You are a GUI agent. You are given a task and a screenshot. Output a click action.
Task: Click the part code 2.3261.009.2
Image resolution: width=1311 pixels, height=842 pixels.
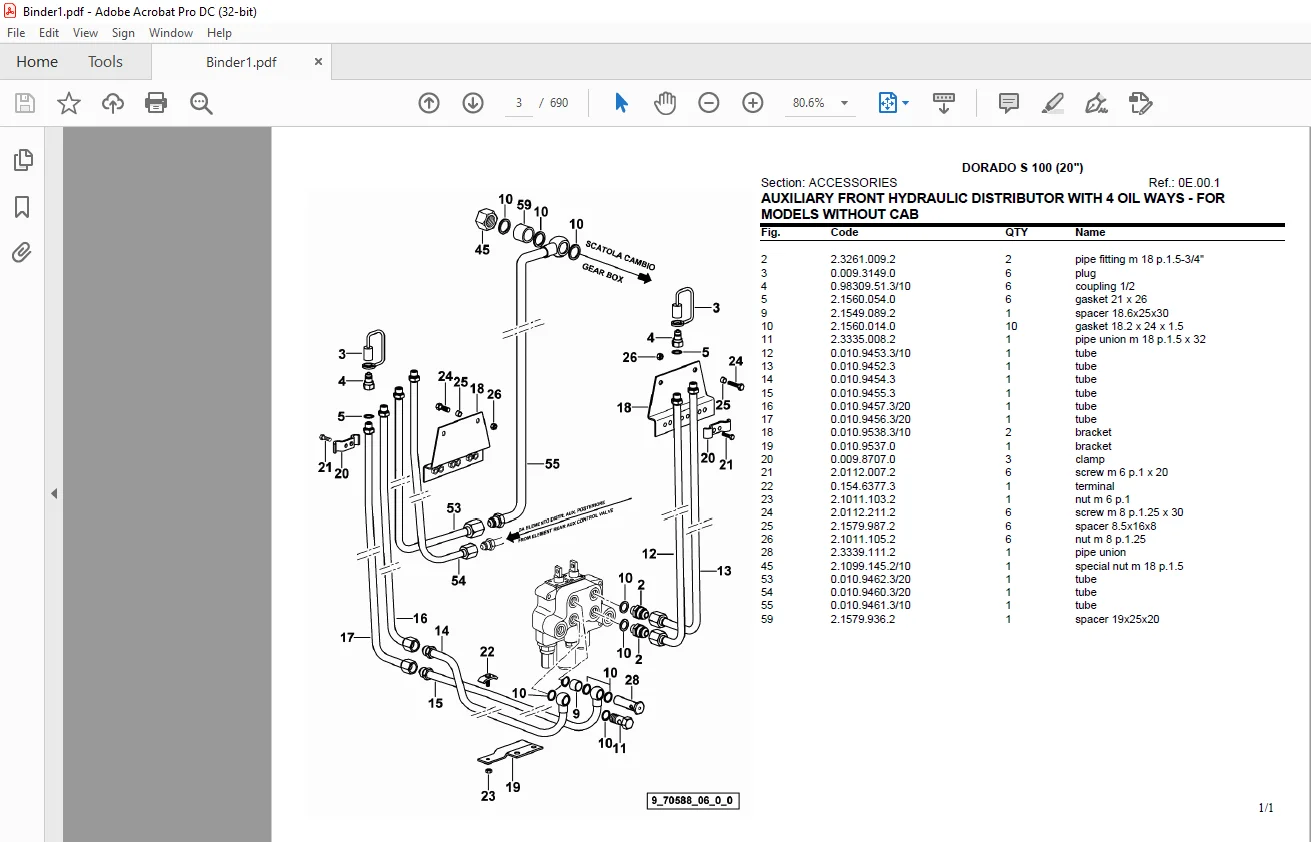click(863, 260)
